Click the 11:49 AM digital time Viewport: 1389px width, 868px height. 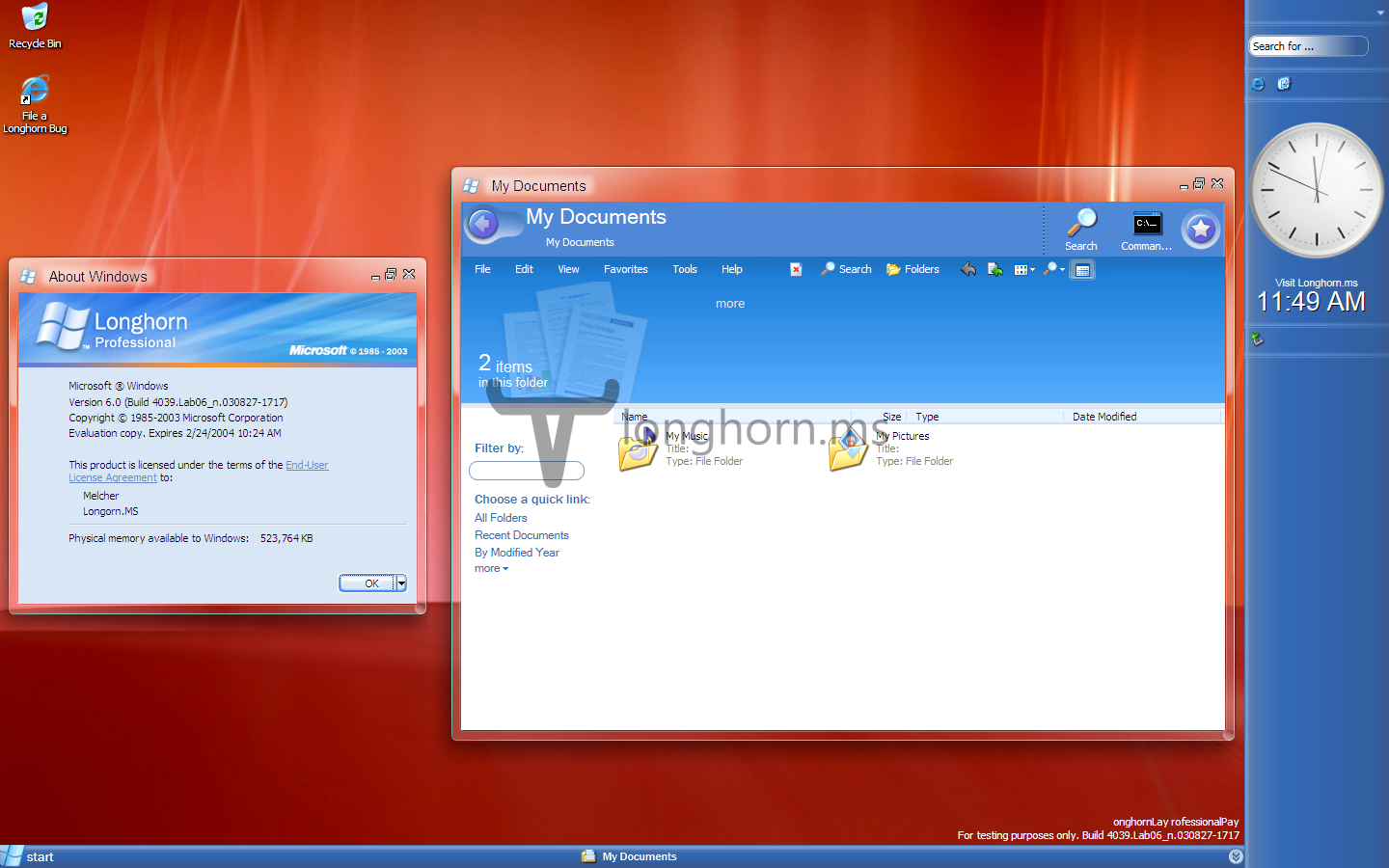click(x=1311, y=302)
